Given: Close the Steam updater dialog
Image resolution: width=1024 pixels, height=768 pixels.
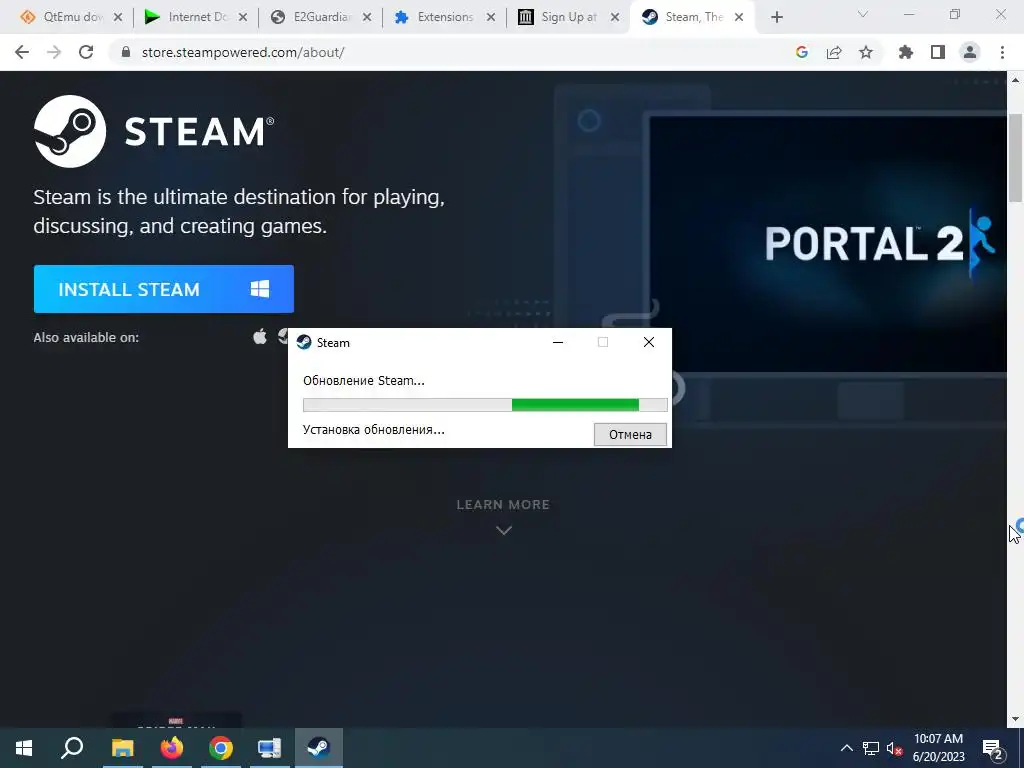Looking at the screenshot, I should [648, 342].
